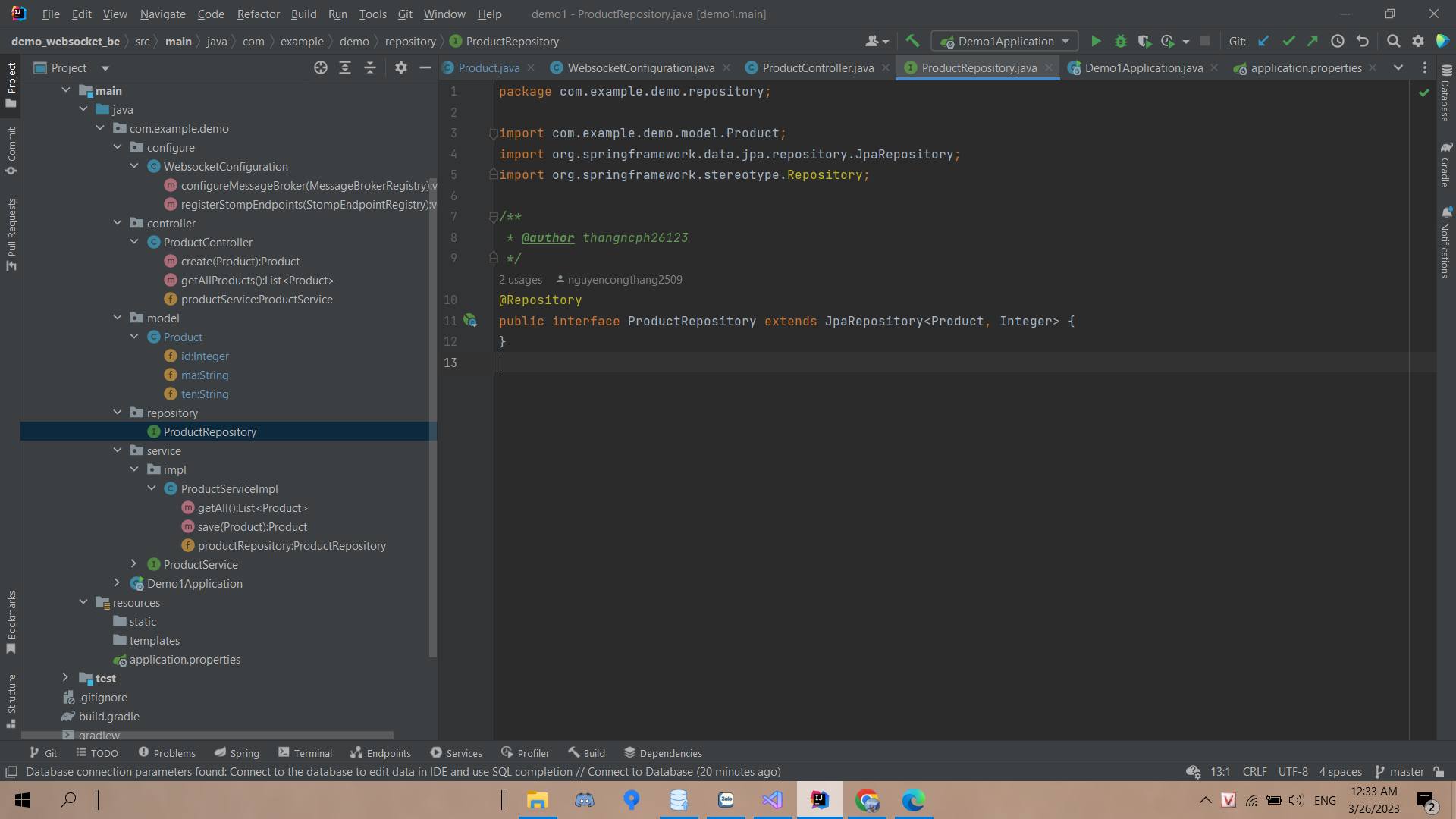The height and width of the screenshot is (819, 1456).
Task: Collapse all icon in Project panel
Action: pos(370,68)
